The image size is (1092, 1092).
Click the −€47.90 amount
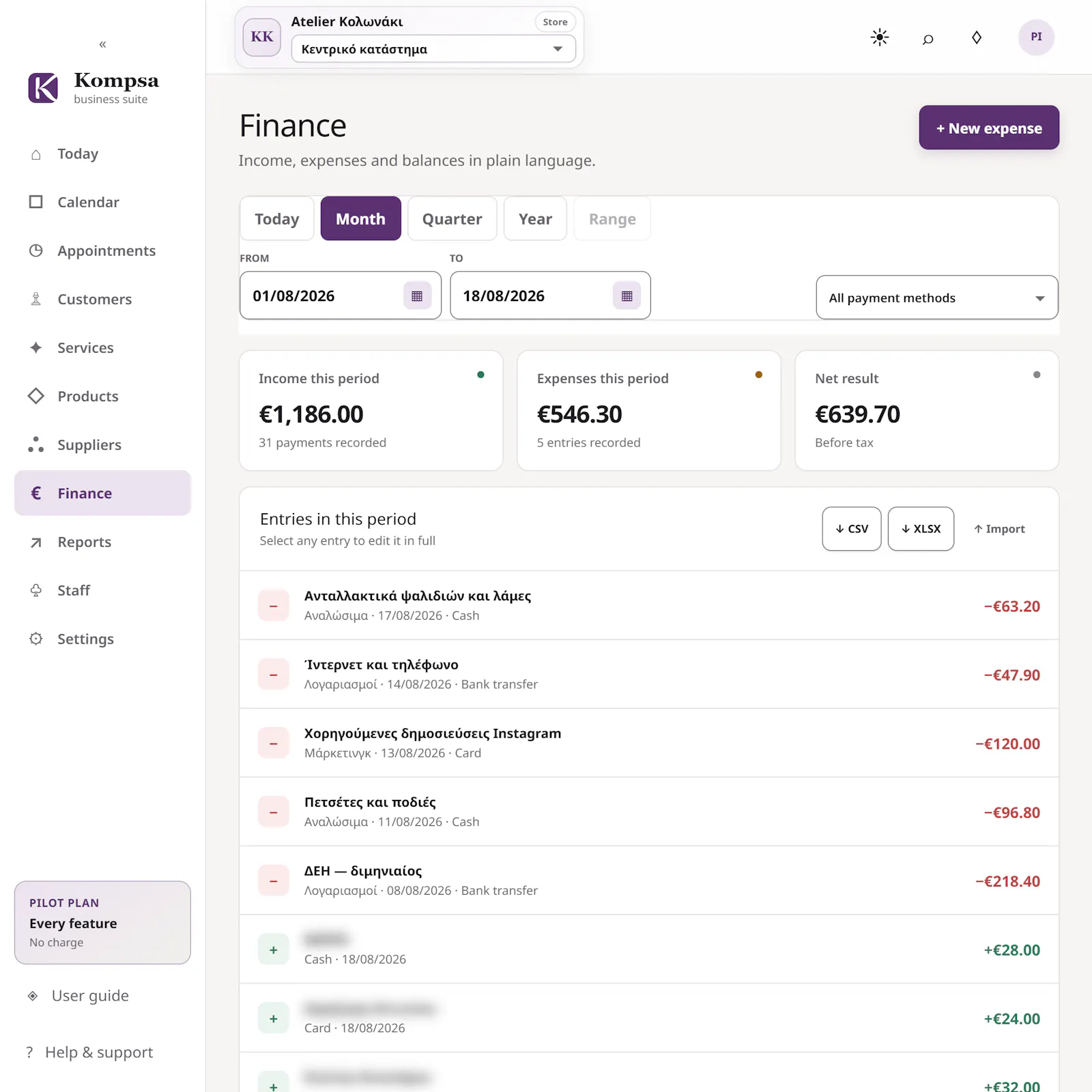(1011, 675)
